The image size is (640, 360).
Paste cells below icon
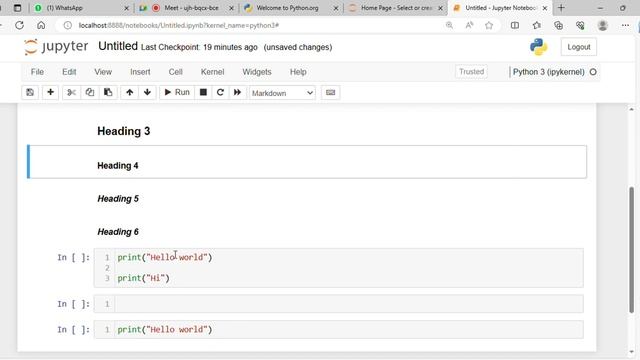click(108, 92)
